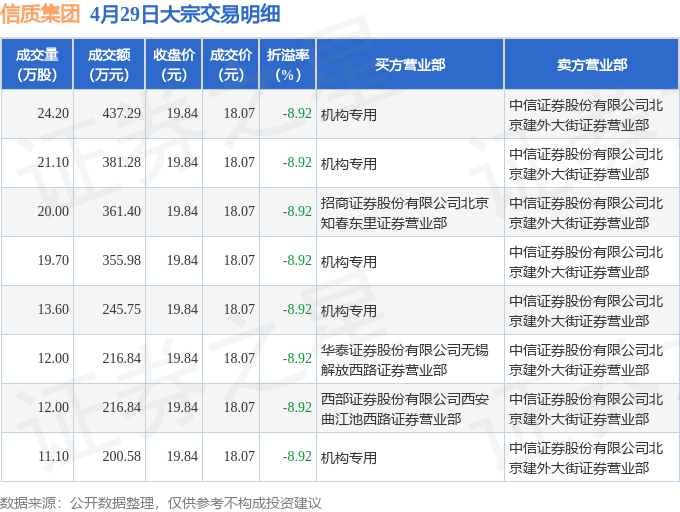This screenshot has height=512, width=680.
Task: Click buyer 华泰证券无锡解放西路证券营业部
Action: pyautogui.click(x=405, y=359)
